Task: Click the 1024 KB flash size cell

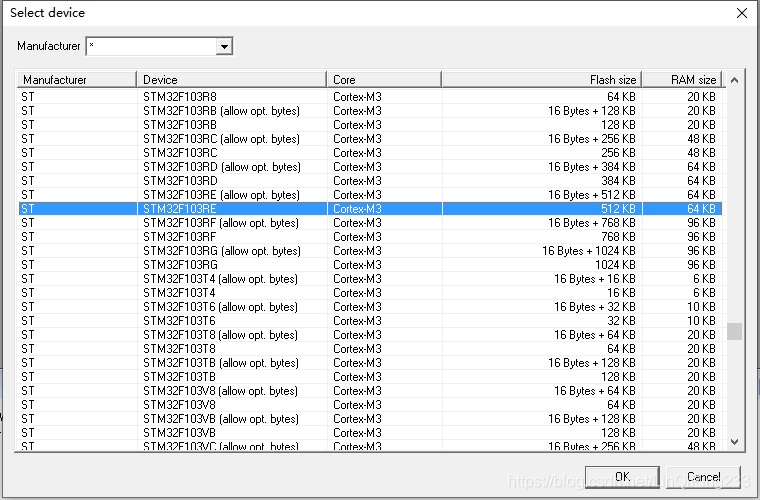Action: tap(615, 265)
